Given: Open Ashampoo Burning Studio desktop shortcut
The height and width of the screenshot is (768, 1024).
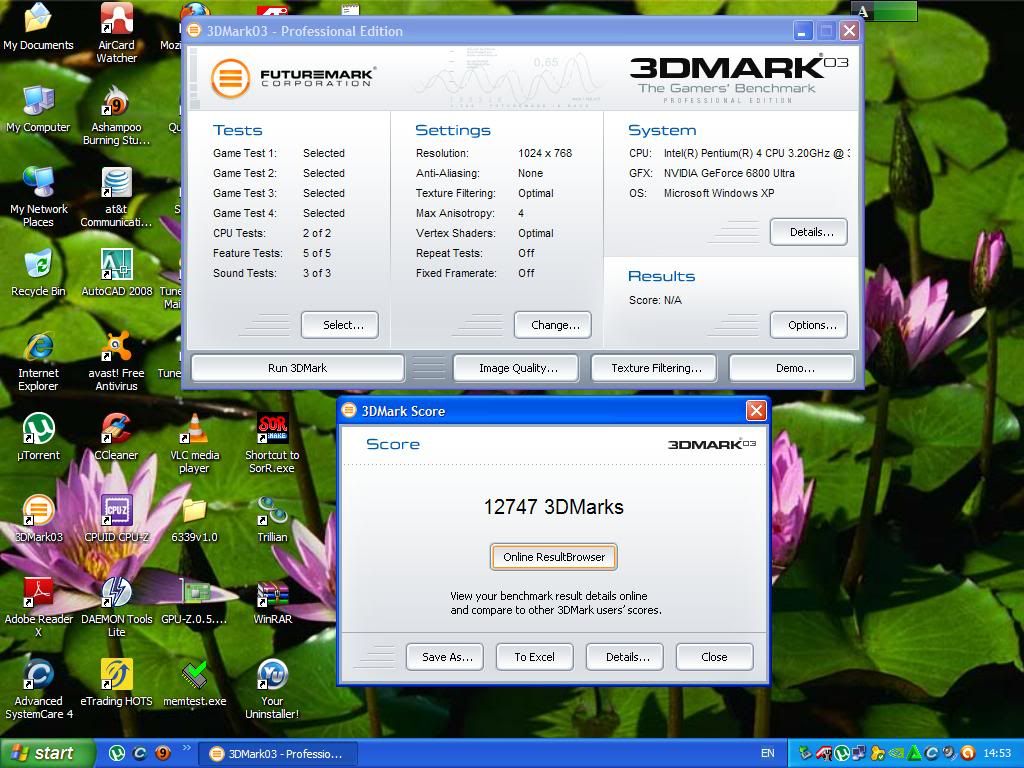Looking at the screenshot, I should [116, 116].
